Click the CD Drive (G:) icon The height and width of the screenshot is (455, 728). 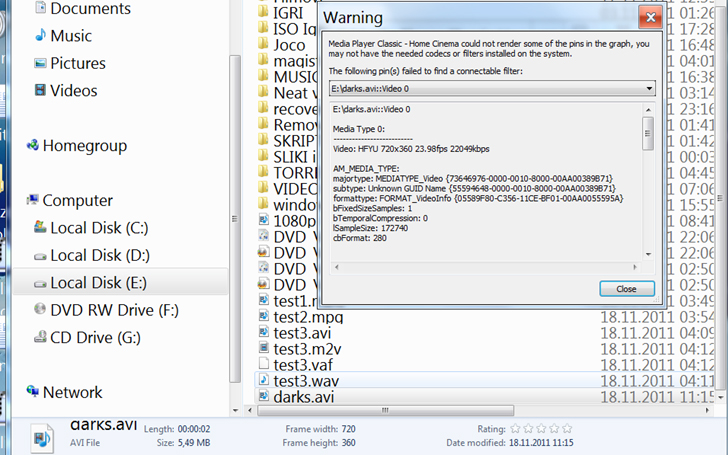click(40, 337)
